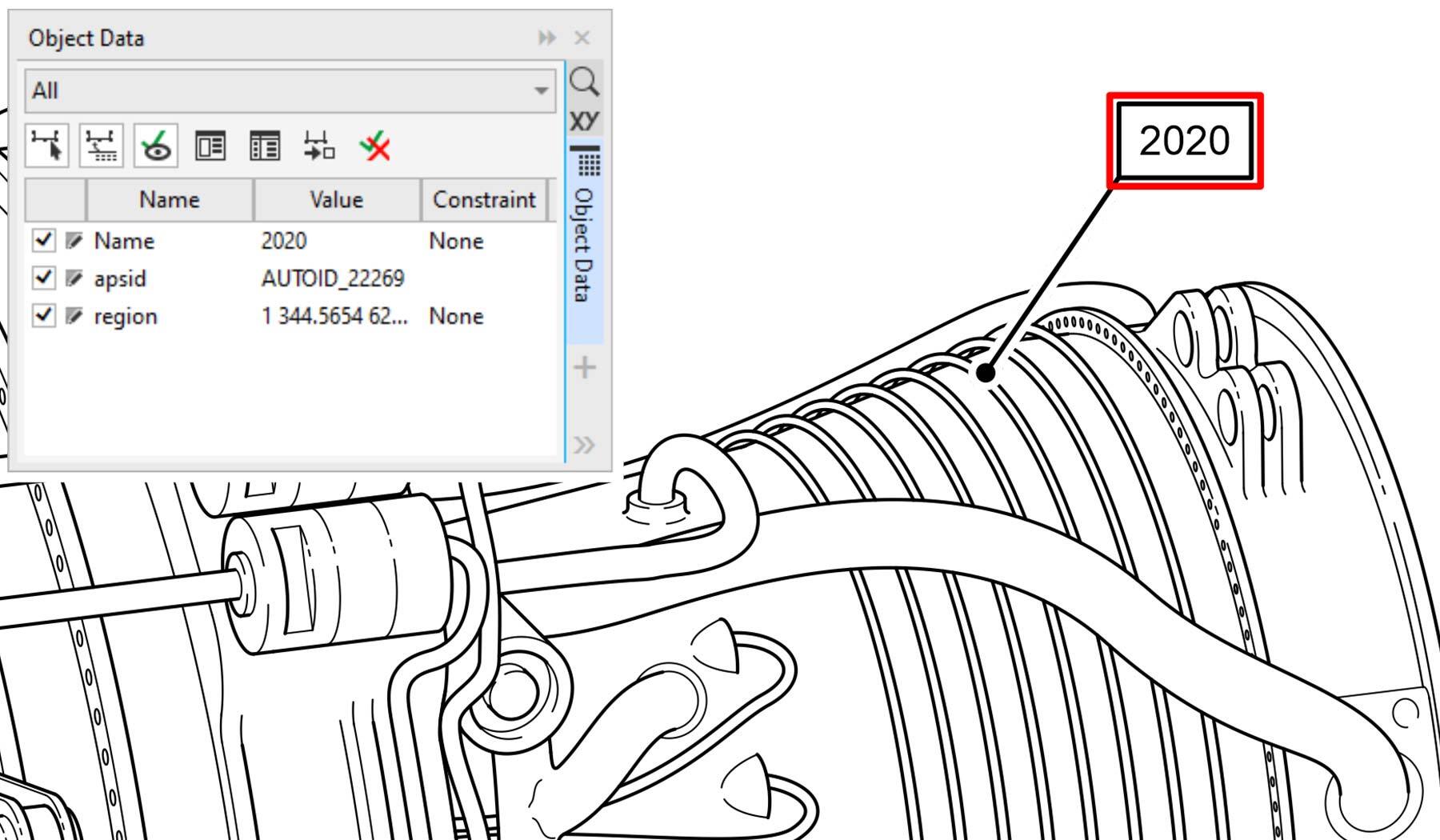This screenshot has width=1440, height=840.
Task: Open the magnifier search docker icon
Action: click(584, 82)
